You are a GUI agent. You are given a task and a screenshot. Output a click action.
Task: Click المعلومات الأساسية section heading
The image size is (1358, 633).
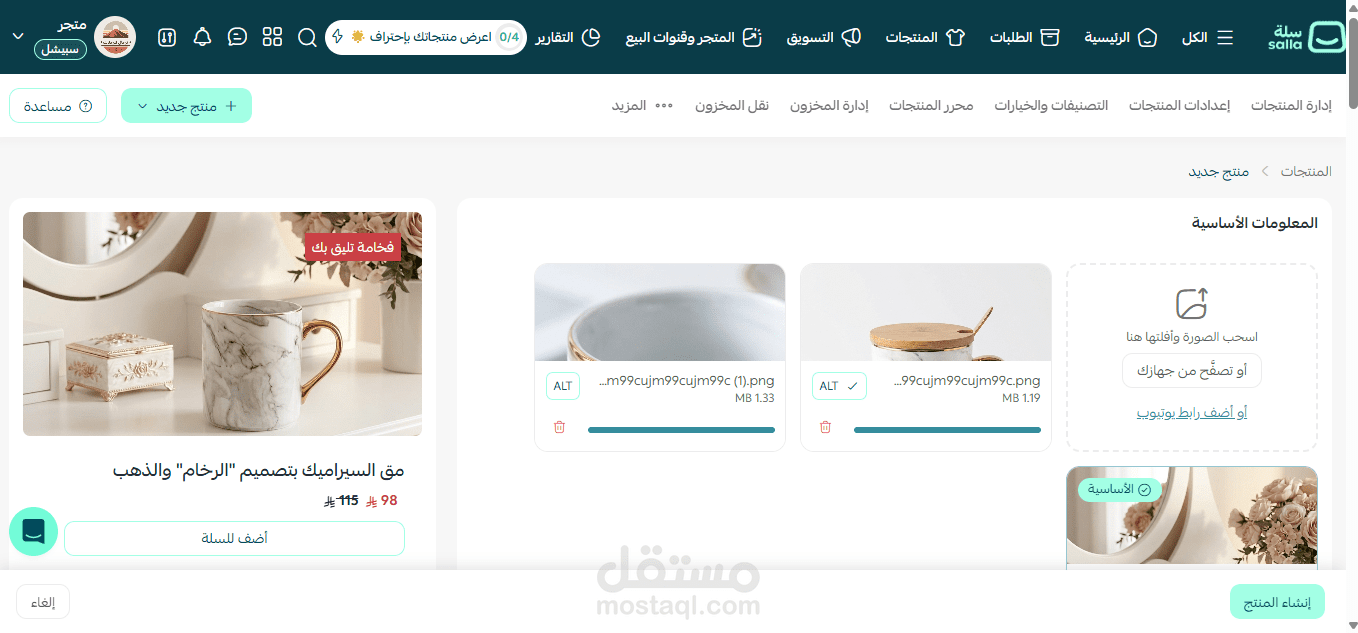coord(1254,223)
